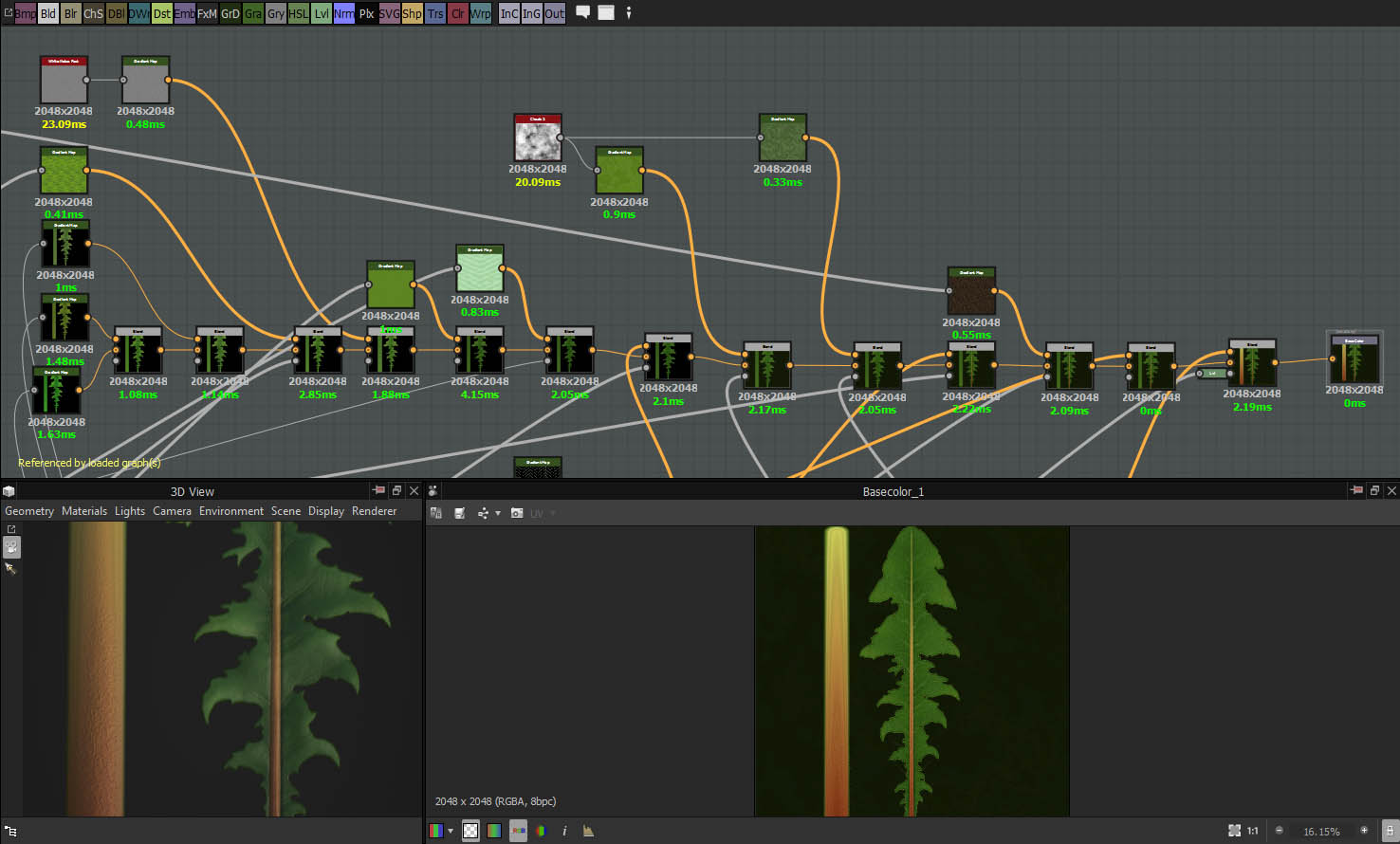The height and width of the screenshot is (844, 1400).
Task: Toggle the transparency checkerboard background
Action: tap(470, 831)
